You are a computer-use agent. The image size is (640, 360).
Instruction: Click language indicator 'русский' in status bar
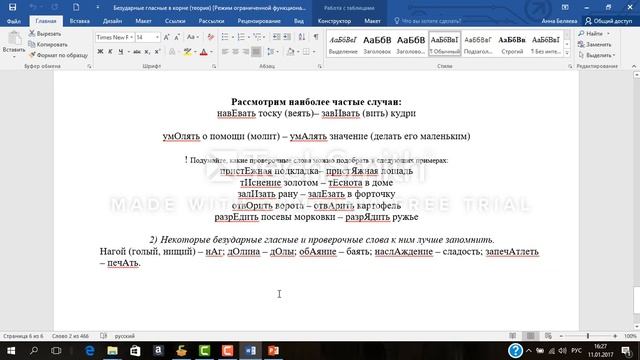pos(125,336)
